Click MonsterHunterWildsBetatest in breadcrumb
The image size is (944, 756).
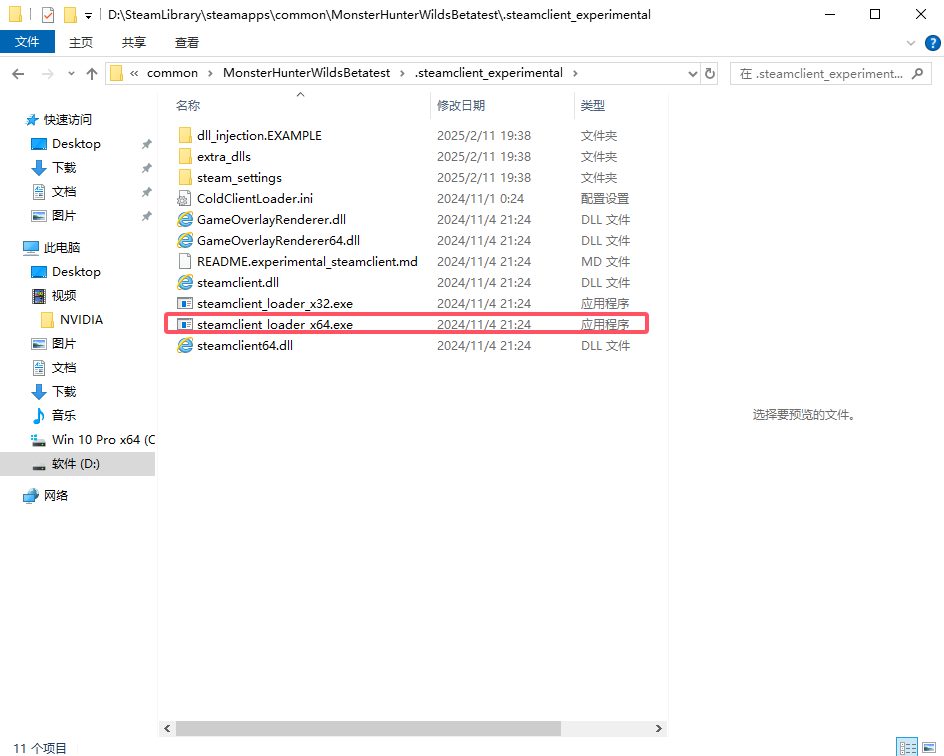306,73
